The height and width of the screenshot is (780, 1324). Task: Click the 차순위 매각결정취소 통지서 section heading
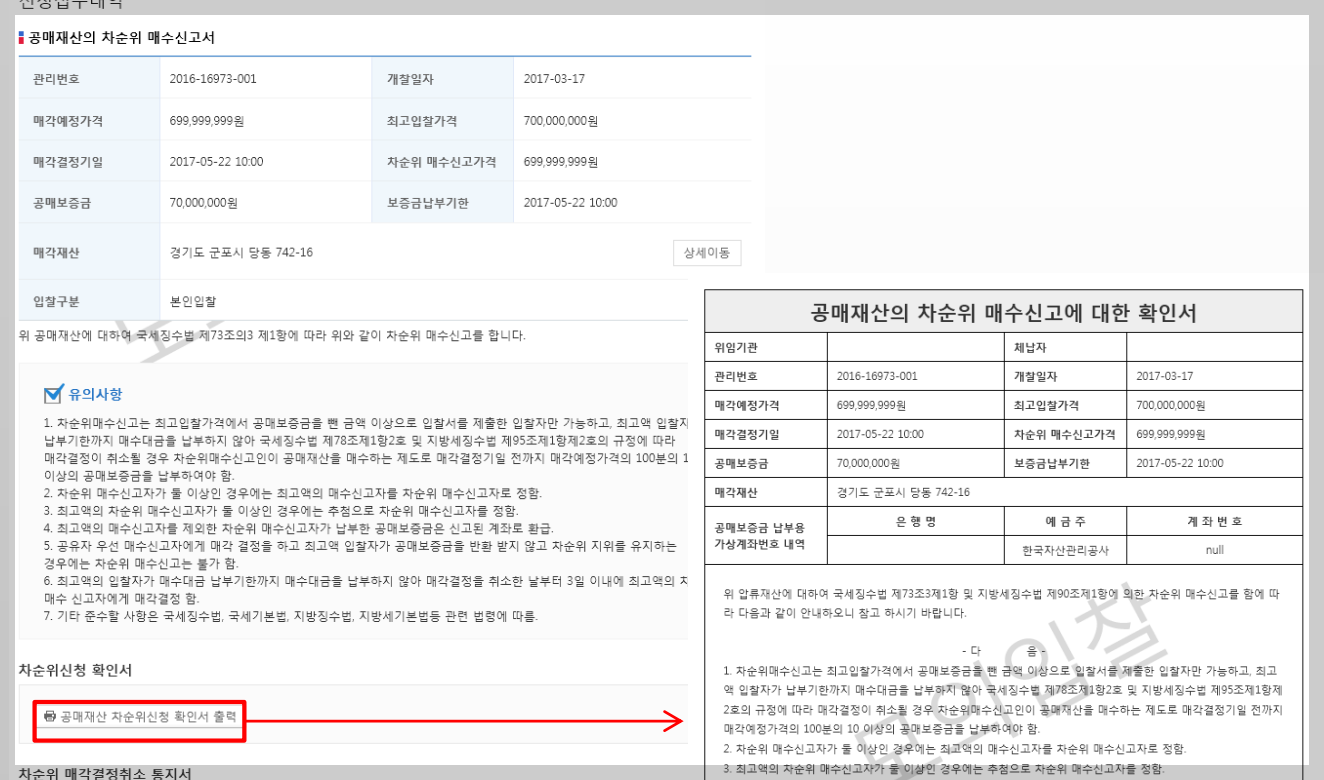point(105,773)
